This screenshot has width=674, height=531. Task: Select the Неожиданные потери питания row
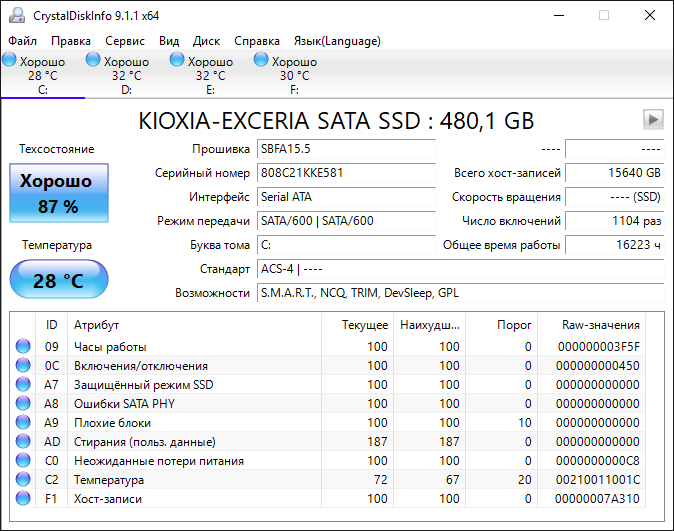click(x=328, y=460)
